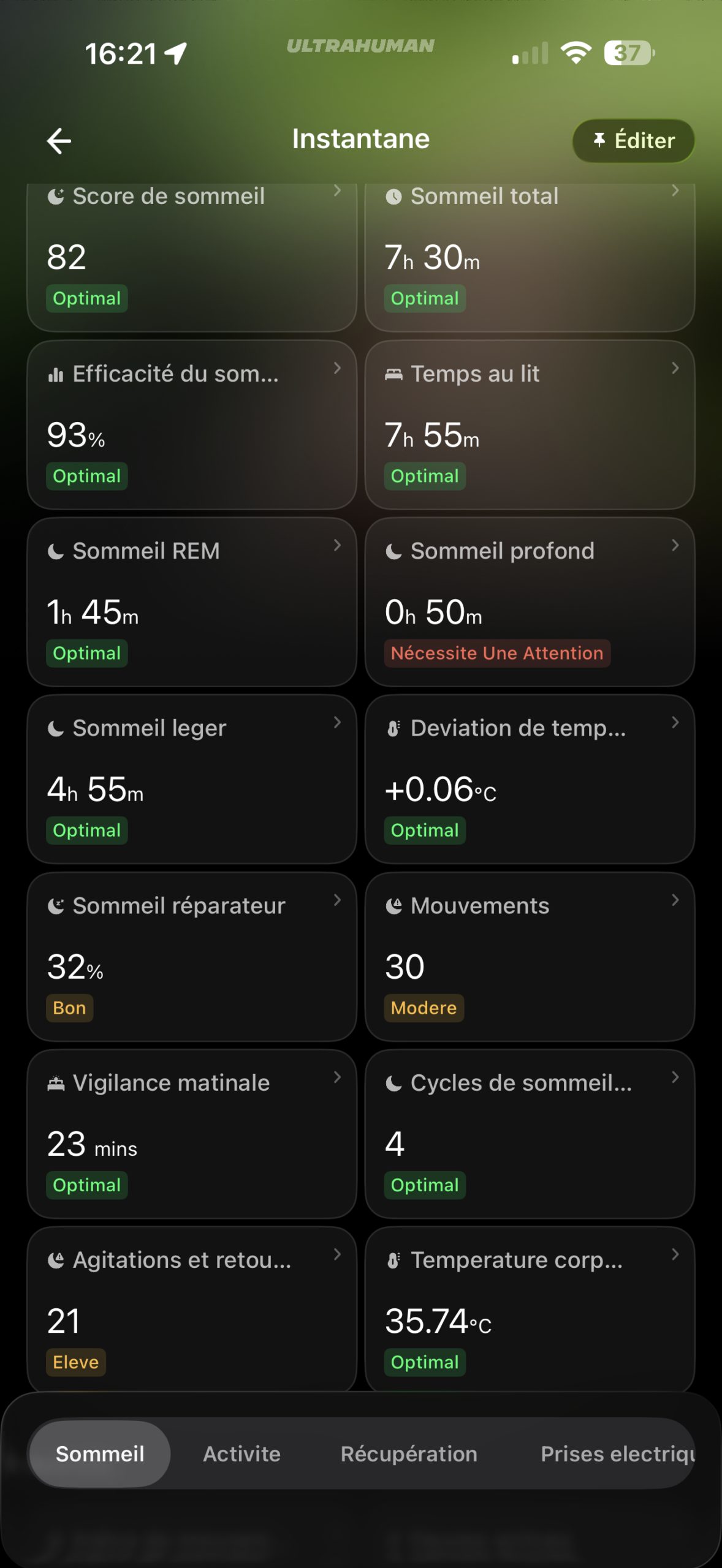Open Sommeil leger details with its chevron
The image size is (722, 1568).
[x=337, y=723]
